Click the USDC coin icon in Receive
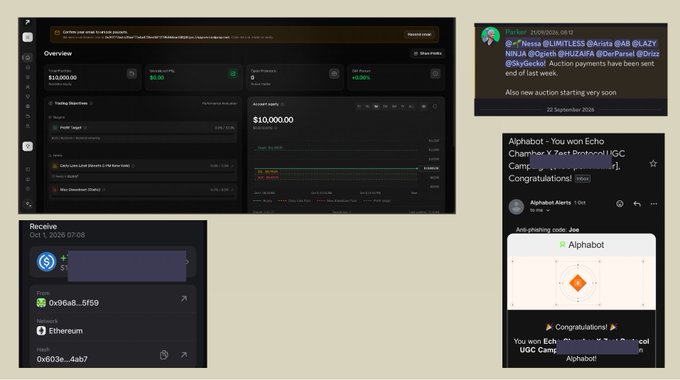The image size is (680, 380). pos(46,262)
